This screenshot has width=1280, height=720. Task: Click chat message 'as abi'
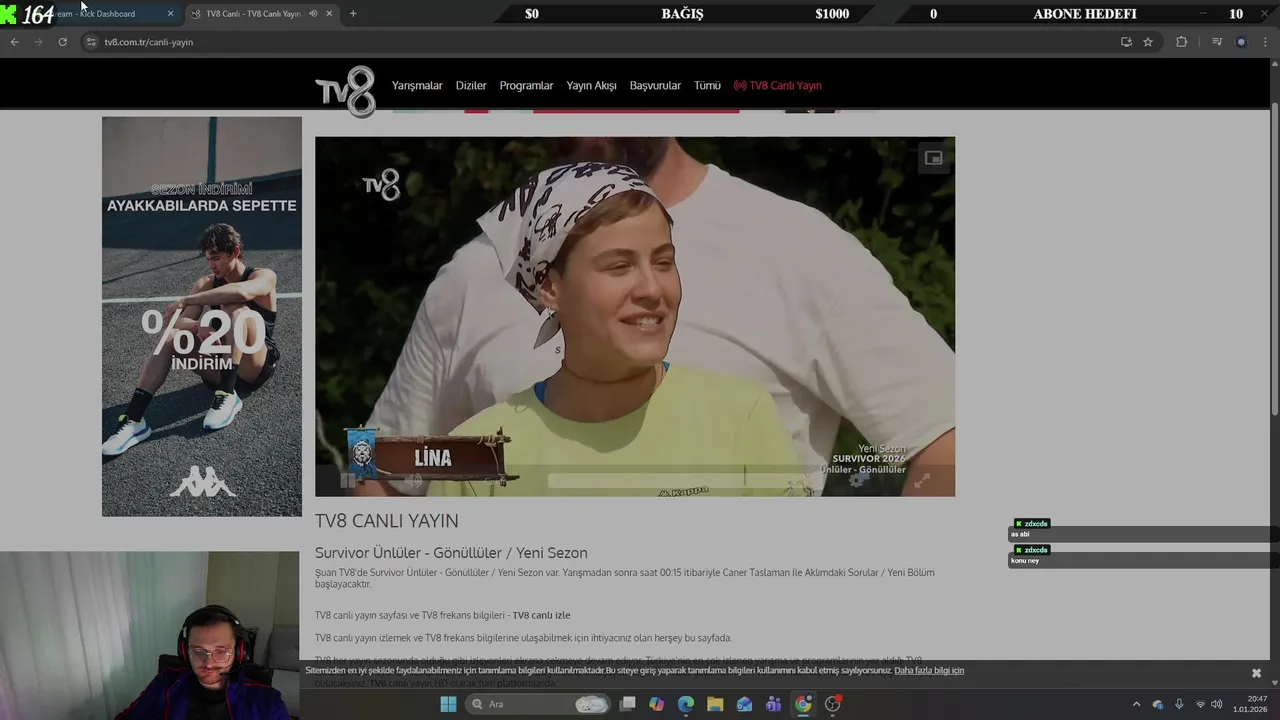1020,534
